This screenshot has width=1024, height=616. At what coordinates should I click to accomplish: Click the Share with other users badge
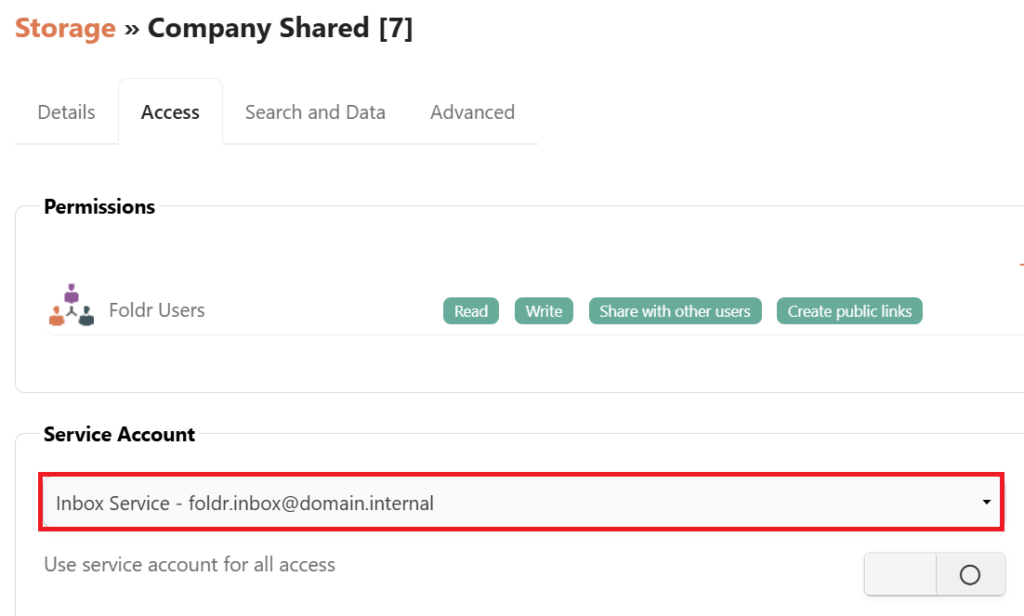pyautogui.click(x=675, y=311)
